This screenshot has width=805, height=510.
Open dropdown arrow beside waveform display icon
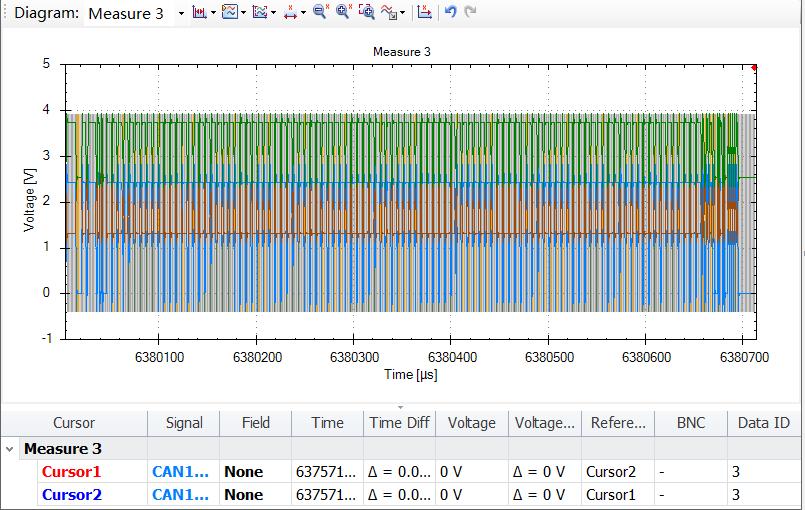point(242,13)
